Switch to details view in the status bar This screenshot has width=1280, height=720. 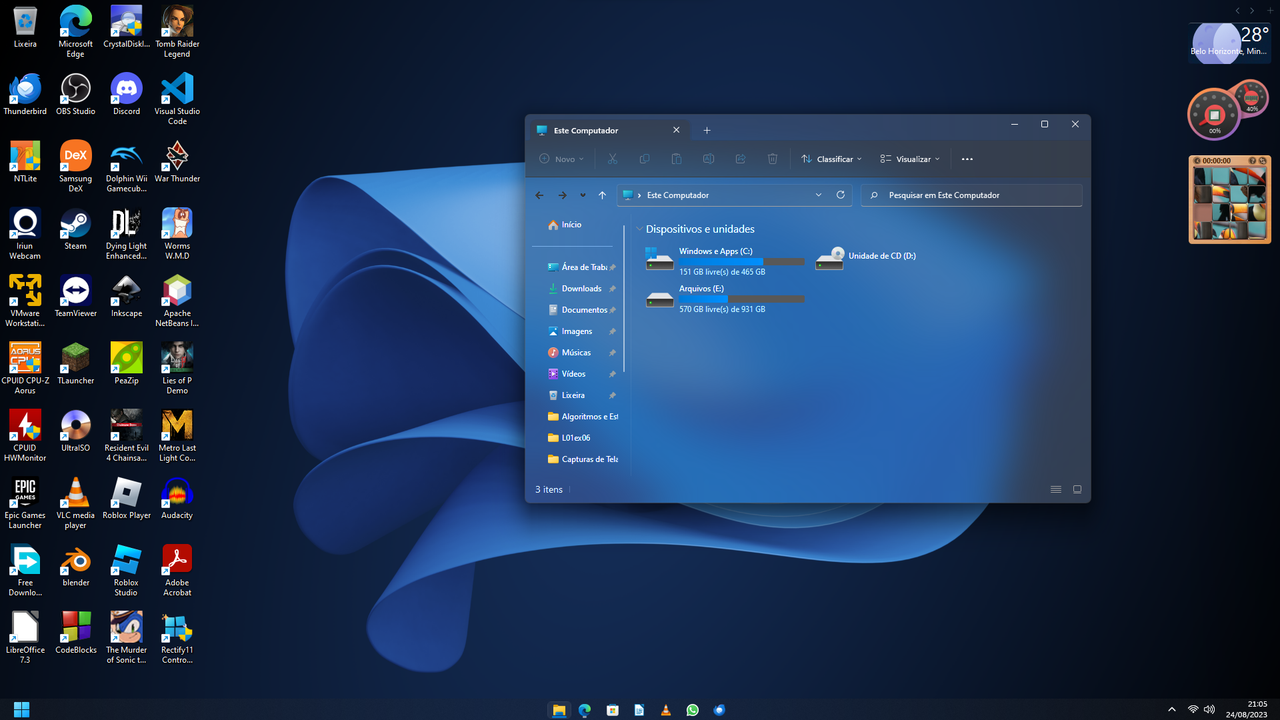pos(1055,489)
